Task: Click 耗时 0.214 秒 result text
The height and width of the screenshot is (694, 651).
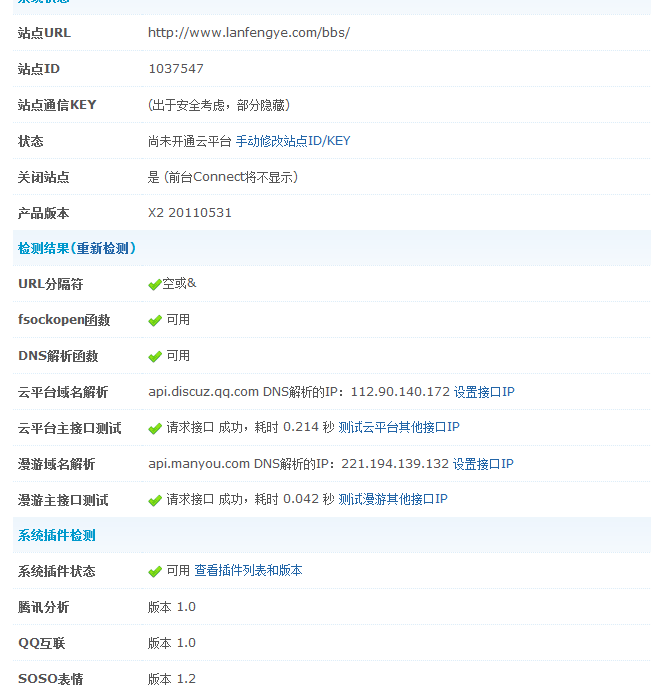Action: coord(295,427)
